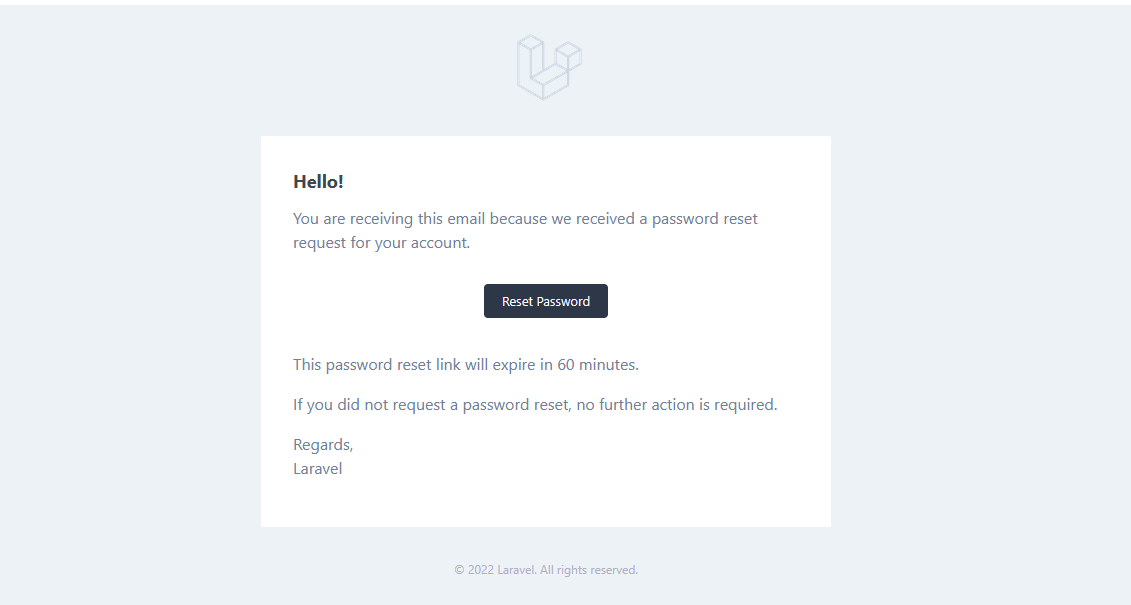Click the sentence about link expiration
The width and height of the screenshot is (1131, 605).
(x=466, y=364)
